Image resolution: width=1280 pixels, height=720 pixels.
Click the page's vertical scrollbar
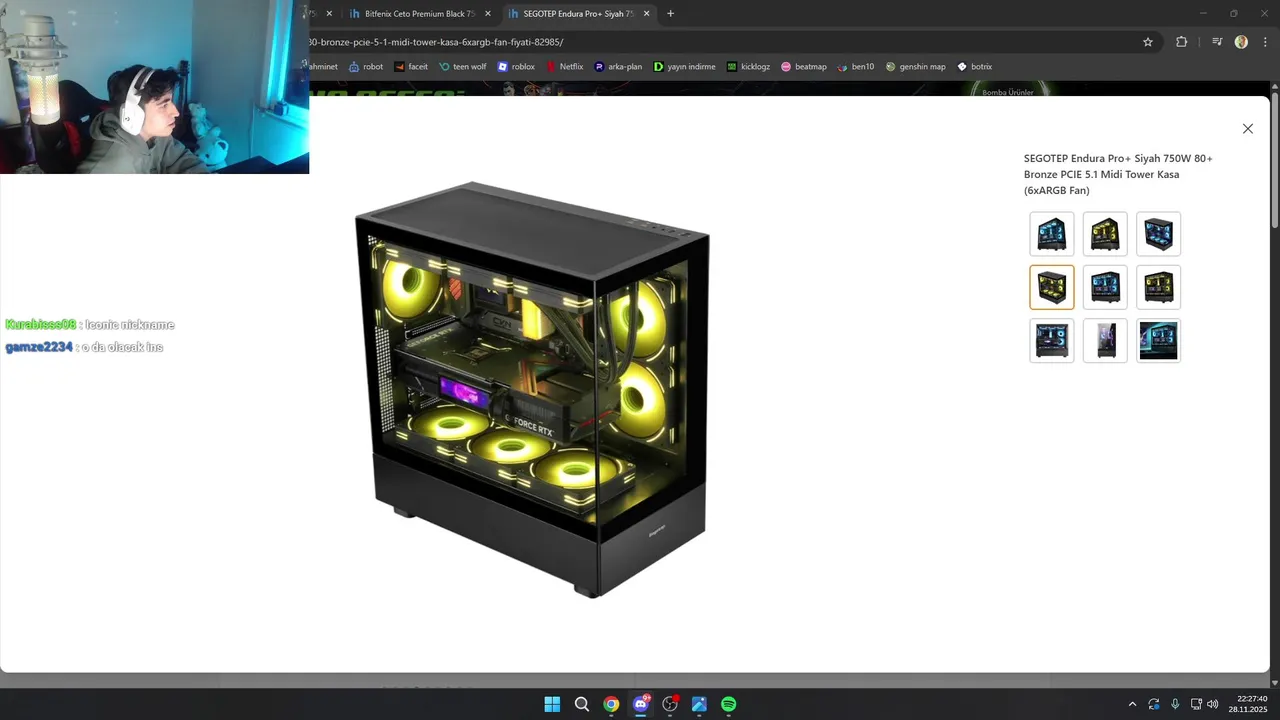1275,160
